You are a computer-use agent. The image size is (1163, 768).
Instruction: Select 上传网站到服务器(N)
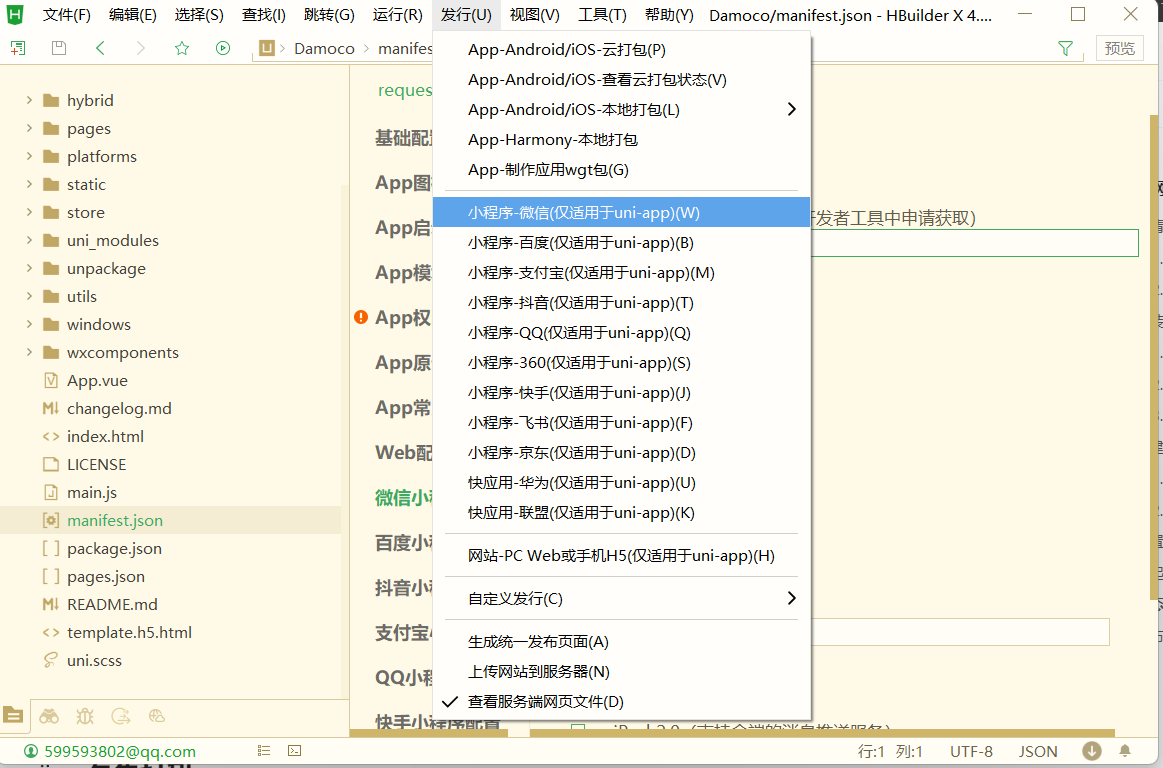point(622,672)
